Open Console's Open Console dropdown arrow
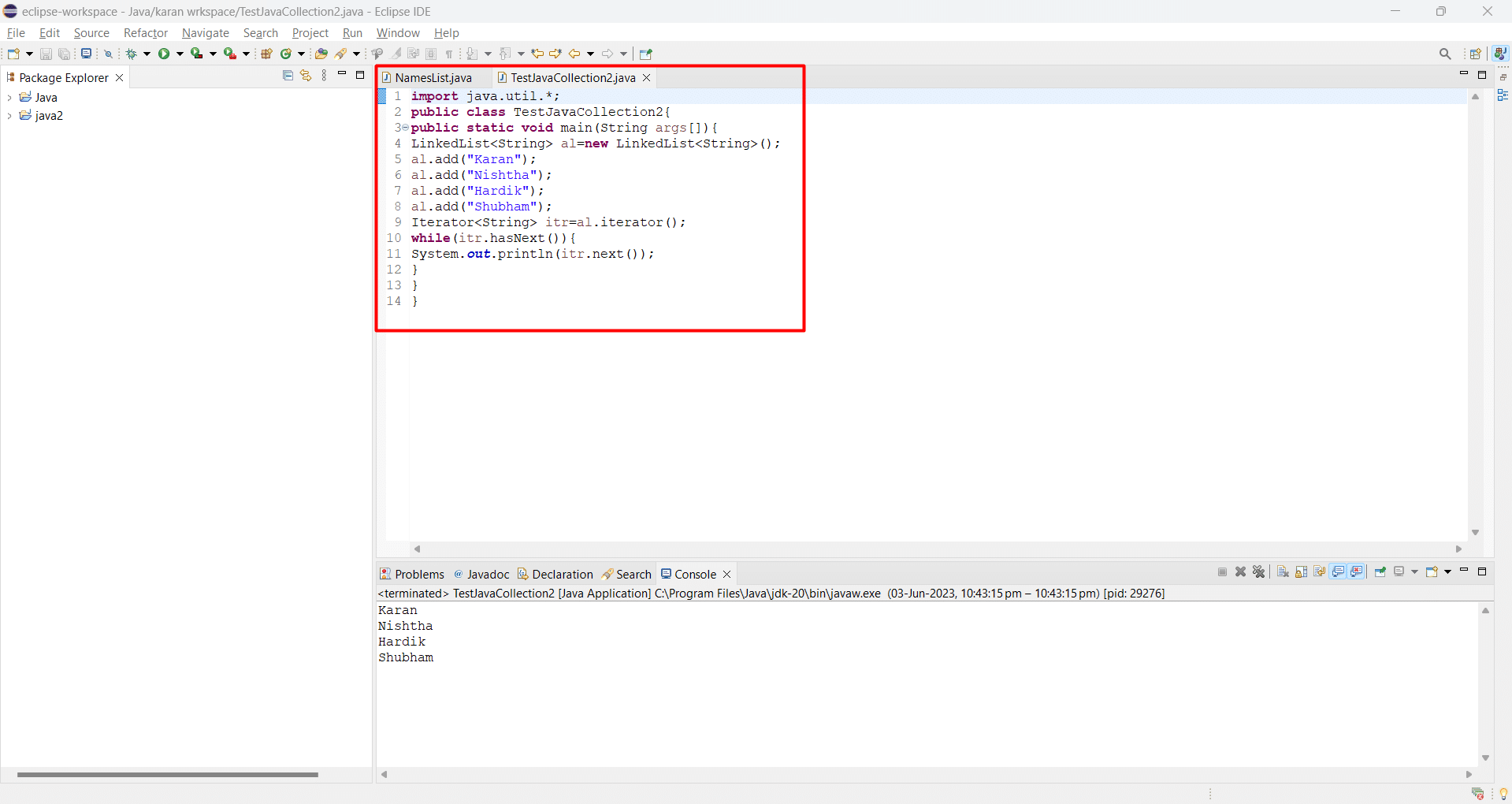This screenshot has width=1512, height=804. (1447, 571)
